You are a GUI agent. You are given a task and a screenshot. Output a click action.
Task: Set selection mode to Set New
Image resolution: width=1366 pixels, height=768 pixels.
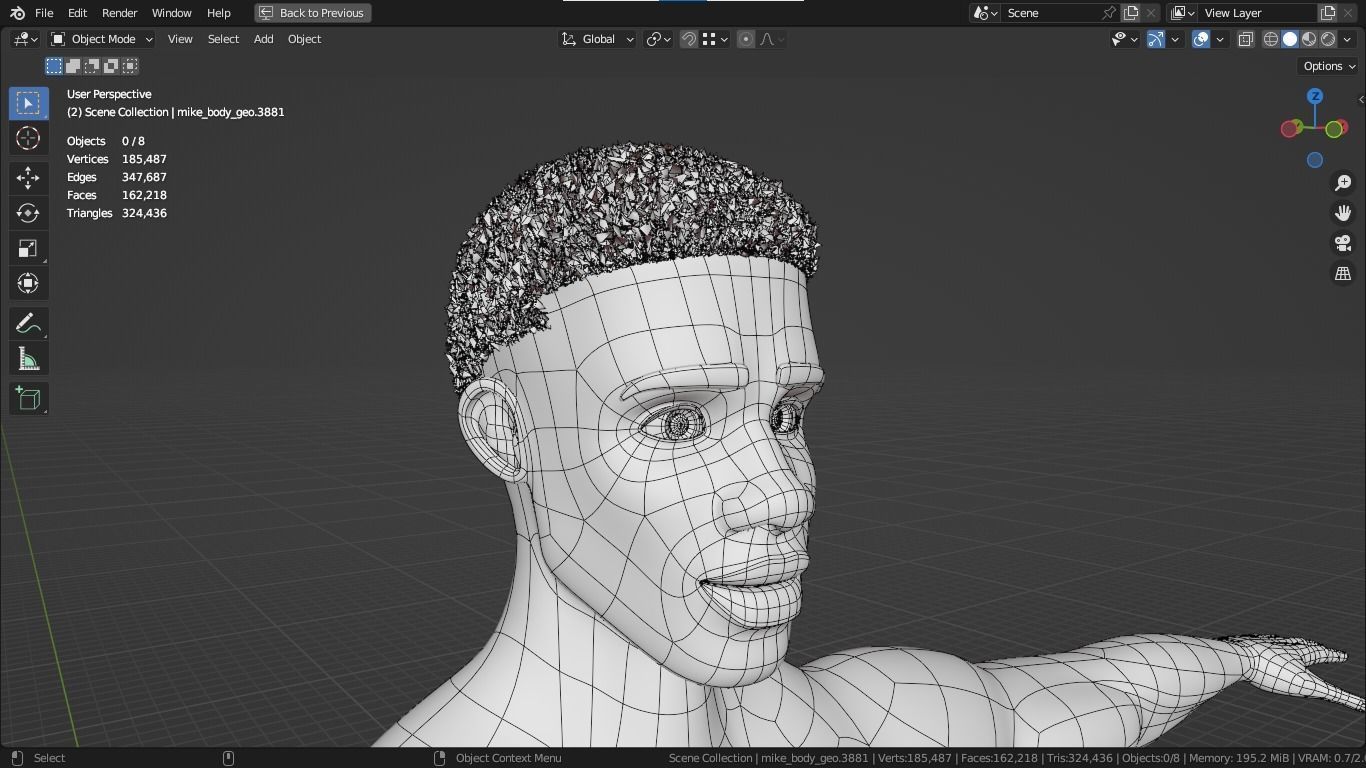pyautogui.click(x=54, y=66)
